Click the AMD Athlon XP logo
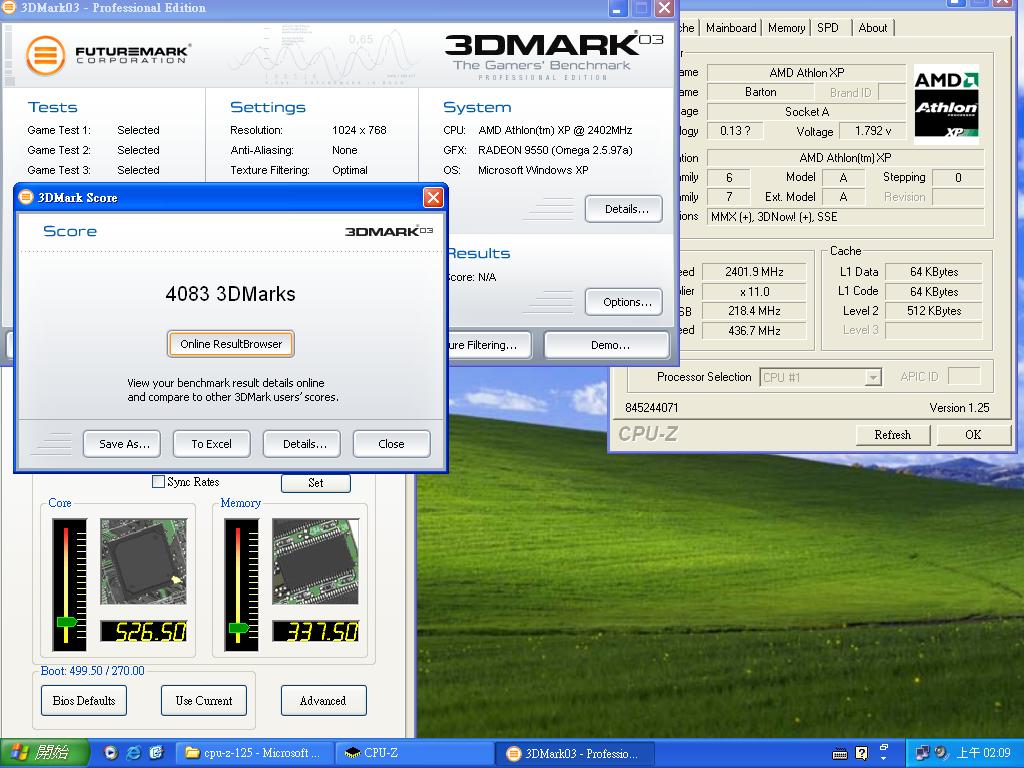This screenshot has width=1024, height=768. point(946,104)
